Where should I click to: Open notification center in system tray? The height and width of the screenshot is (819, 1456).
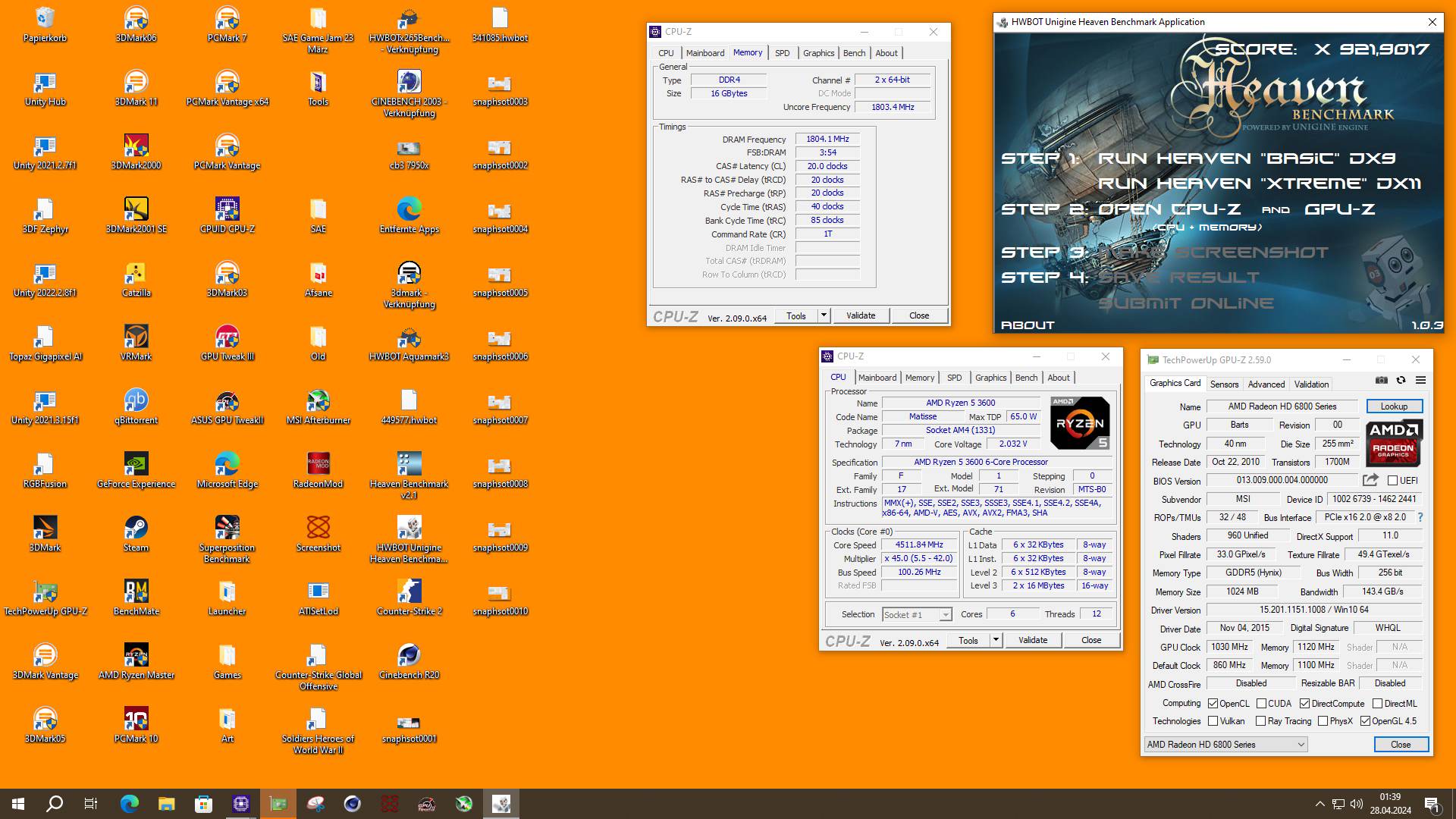pyautogui.click(x=1432, y=804)
